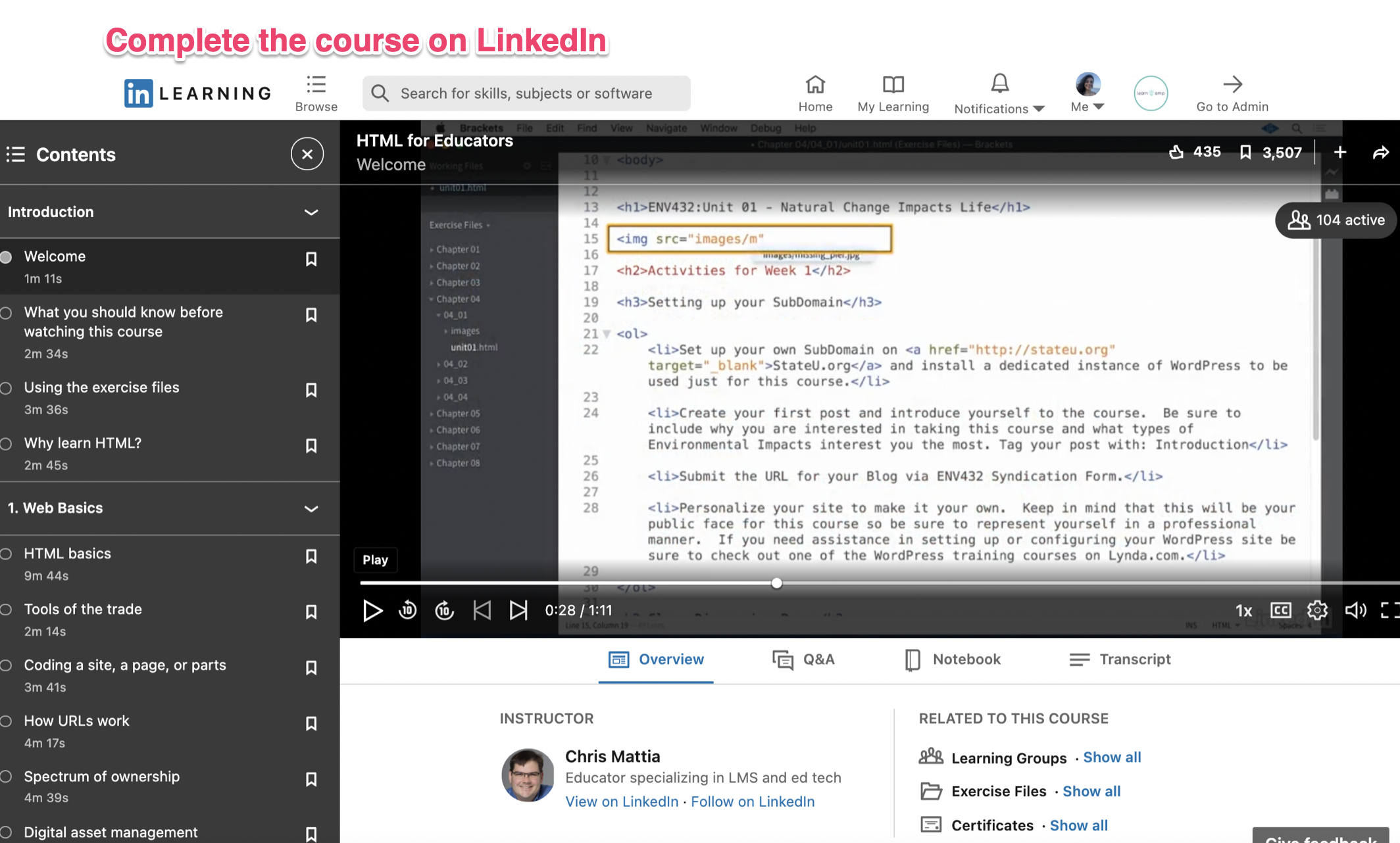The width and height of the screenshot is (1400, 843).
Task: Bookmark 'Coding a site, a page' video
Action: [x=311, y=667]
